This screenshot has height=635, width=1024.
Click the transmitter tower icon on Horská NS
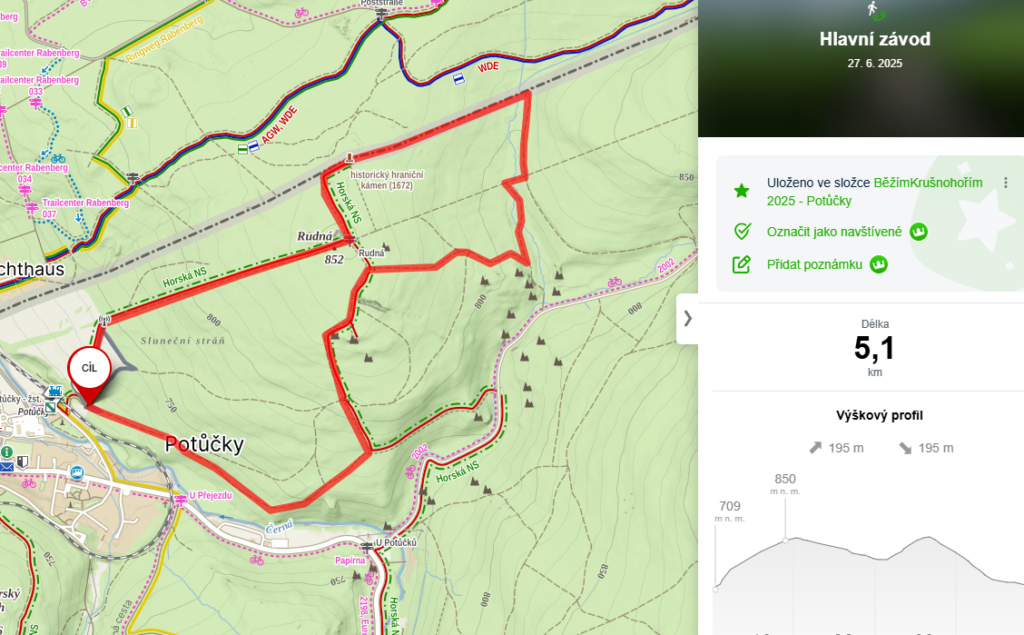pos(104,320)
